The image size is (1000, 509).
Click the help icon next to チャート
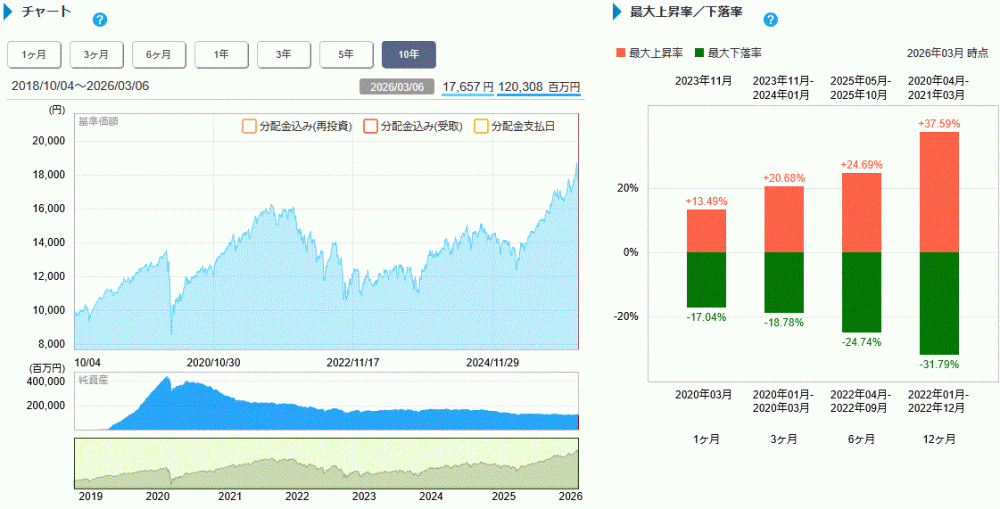click(99, 19)
